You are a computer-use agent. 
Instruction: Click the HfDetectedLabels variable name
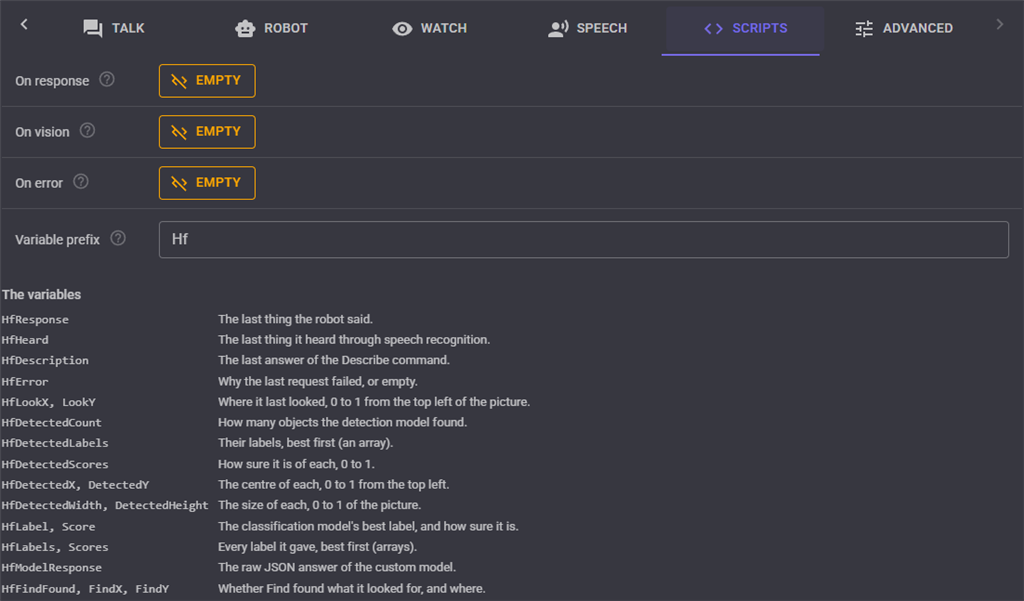tap(55, 443)
